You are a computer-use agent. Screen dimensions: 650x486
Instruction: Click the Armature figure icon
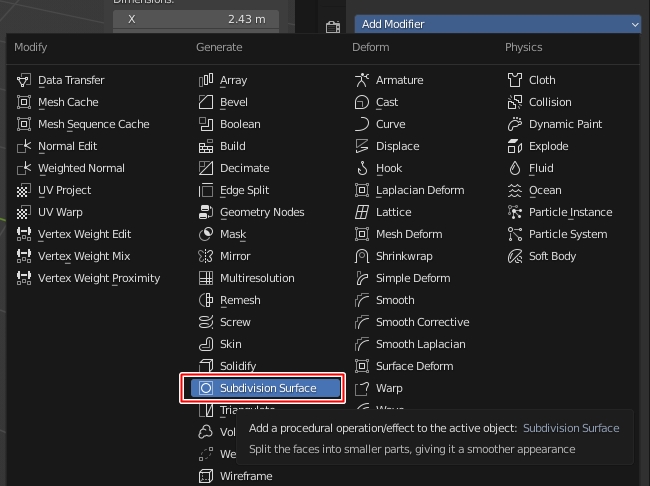[361, 80]
